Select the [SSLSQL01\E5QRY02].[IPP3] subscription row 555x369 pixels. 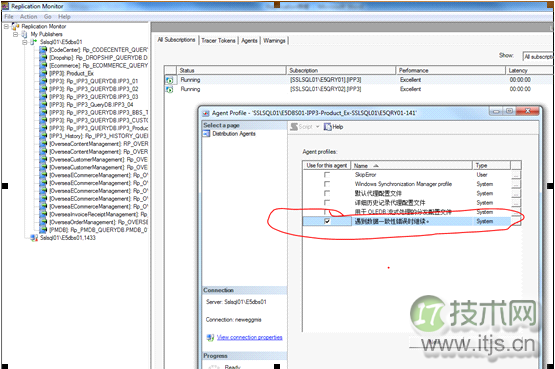click(359, 89)
